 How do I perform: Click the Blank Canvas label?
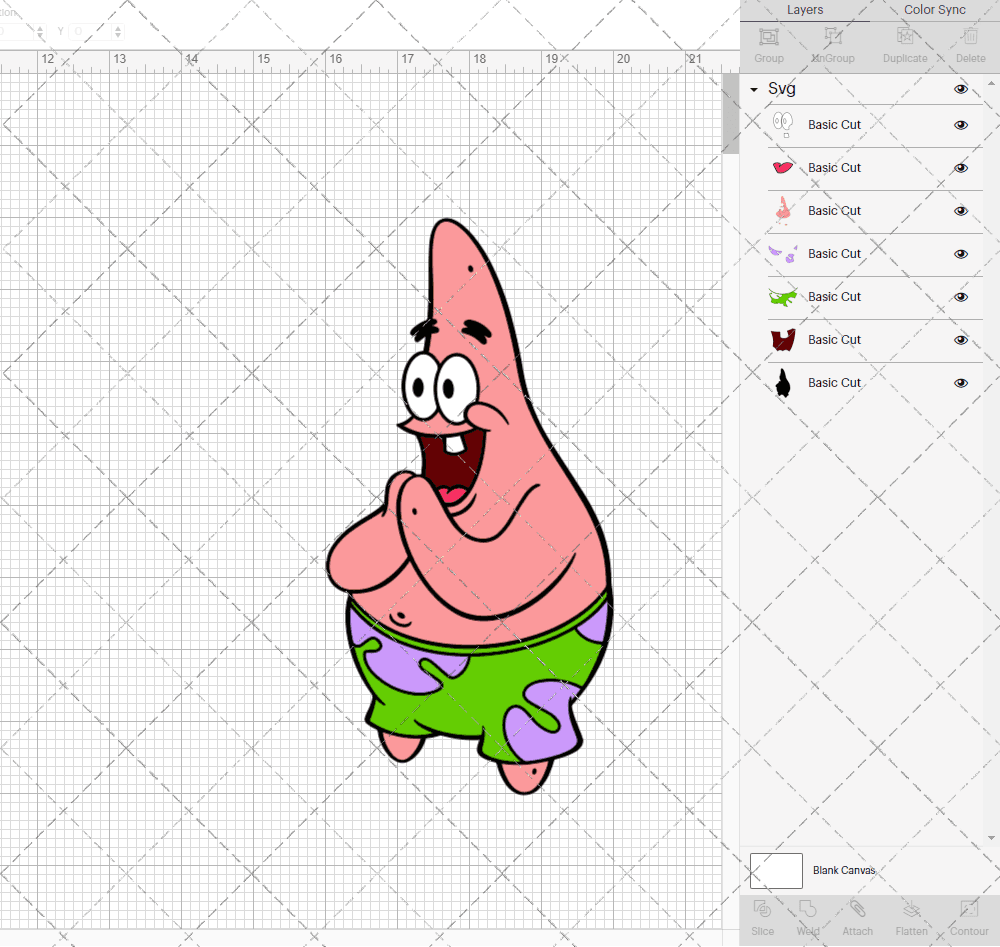(844, 870)
